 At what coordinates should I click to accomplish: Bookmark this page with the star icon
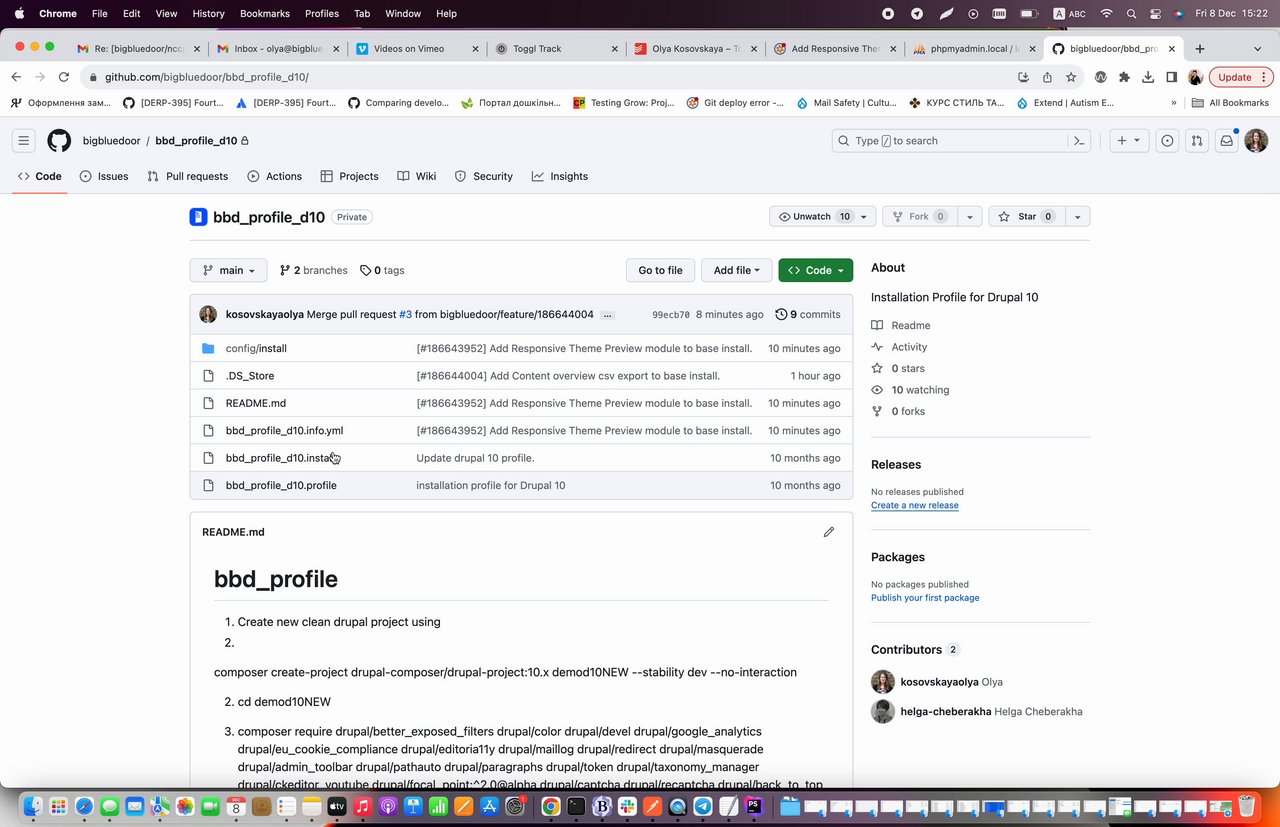click(x=1071, y=77)
